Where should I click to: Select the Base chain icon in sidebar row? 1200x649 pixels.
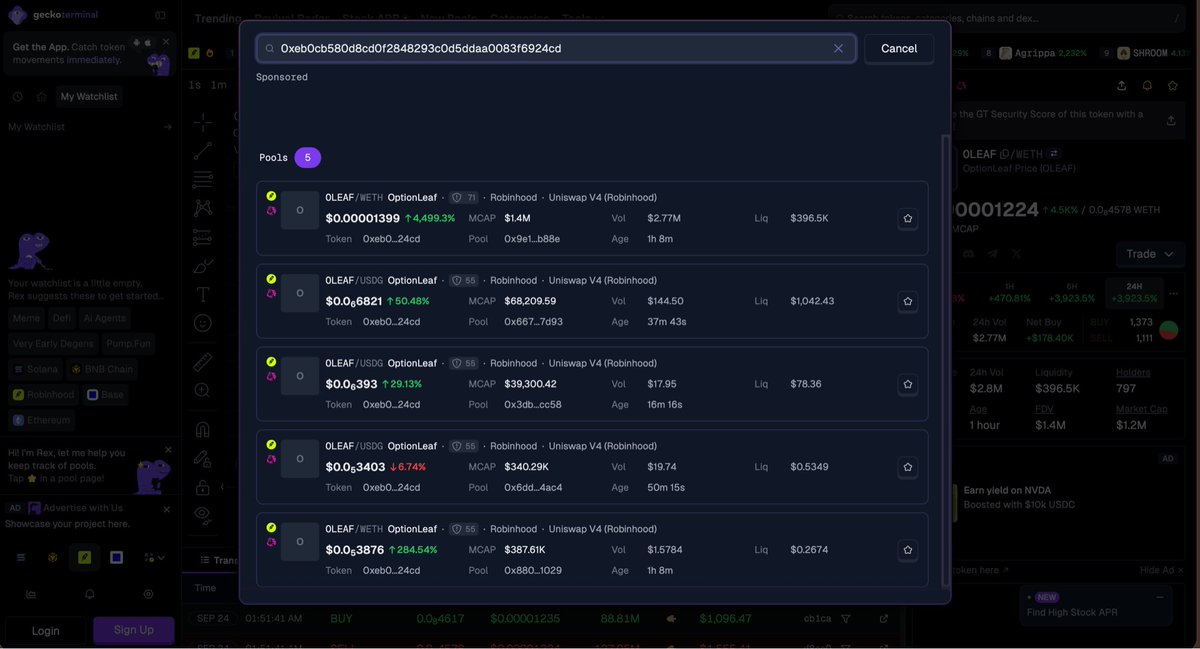pyautogui.click(x=117, y=557)
